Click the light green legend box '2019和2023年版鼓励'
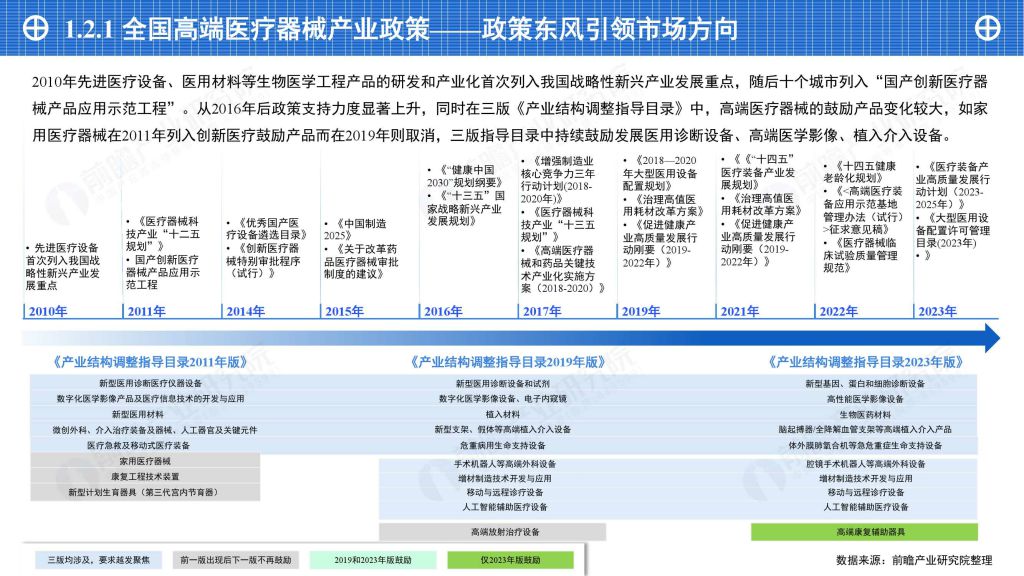Image resolution: width=1024 pixels, height=576 pixels. (373, 560)
